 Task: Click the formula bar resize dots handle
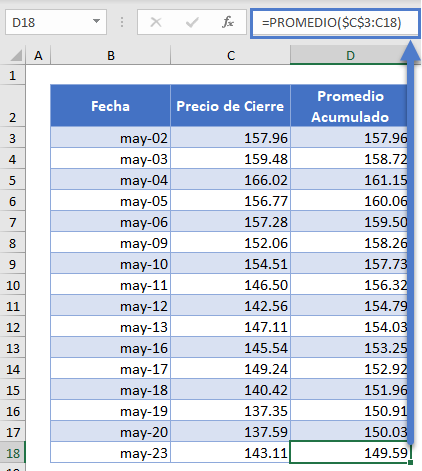(x=122, y=22)
